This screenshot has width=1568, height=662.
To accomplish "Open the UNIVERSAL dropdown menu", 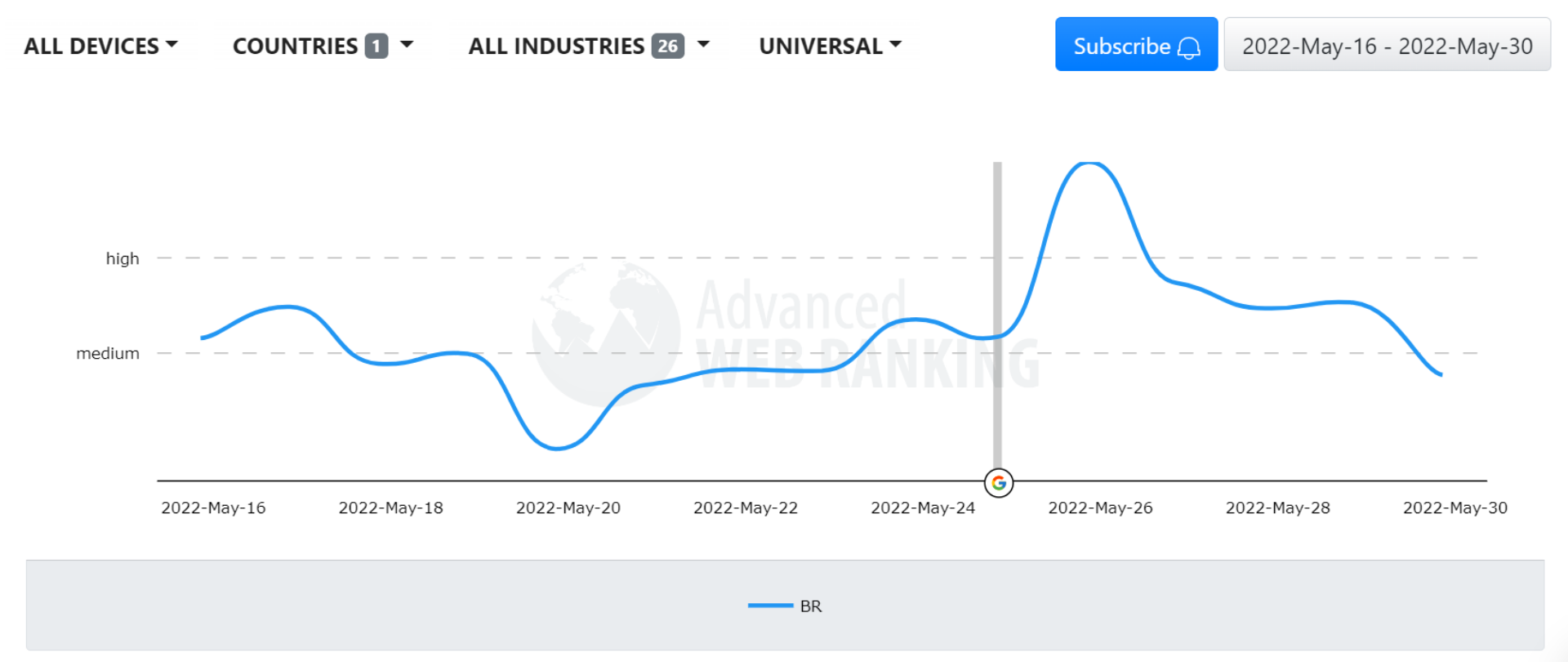I will point(830,46).
